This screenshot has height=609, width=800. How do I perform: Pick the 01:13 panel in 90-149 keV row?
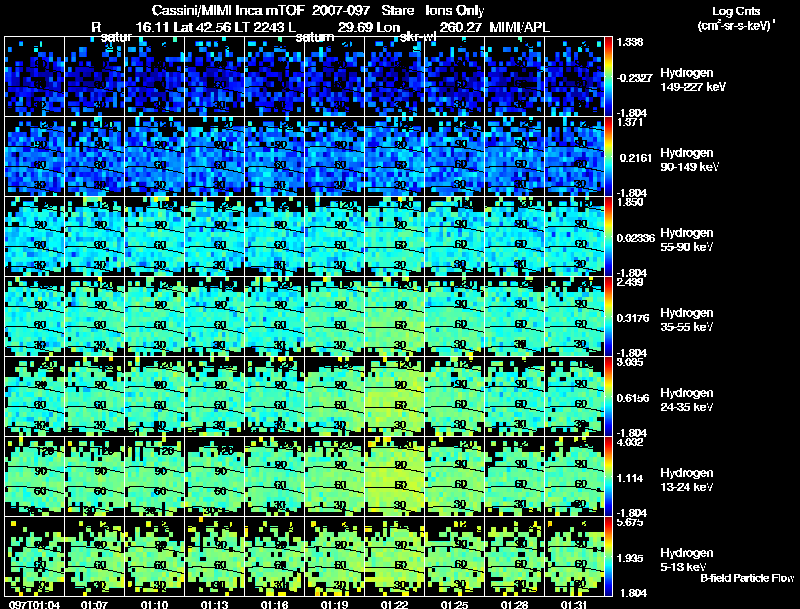[x=215, y=157]
